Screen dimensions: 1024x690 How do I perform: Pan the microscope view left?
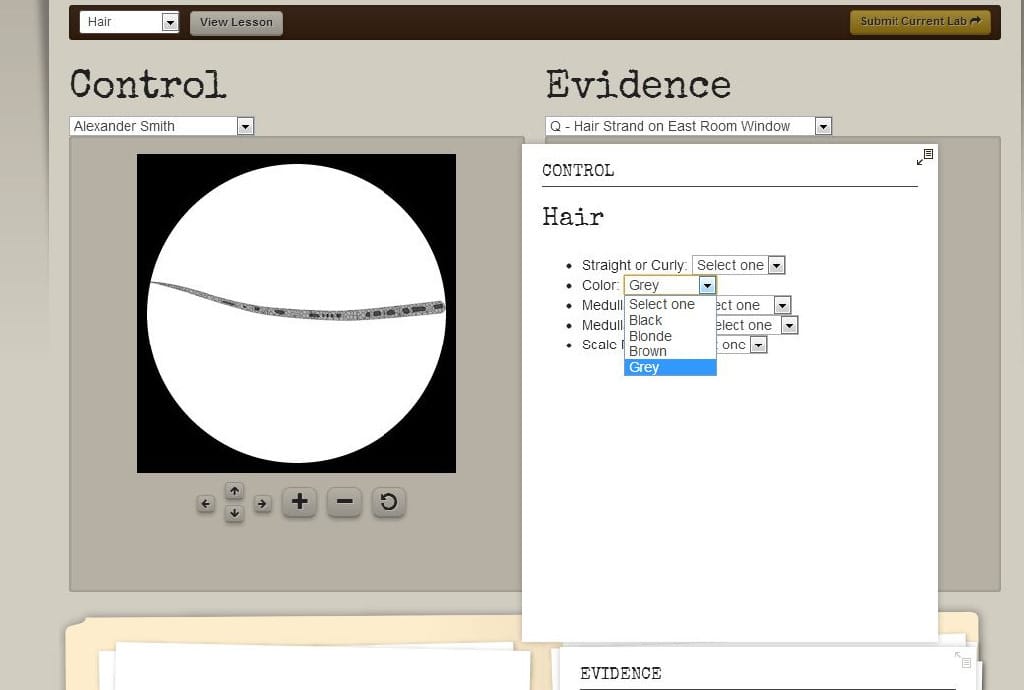[206, 503]
